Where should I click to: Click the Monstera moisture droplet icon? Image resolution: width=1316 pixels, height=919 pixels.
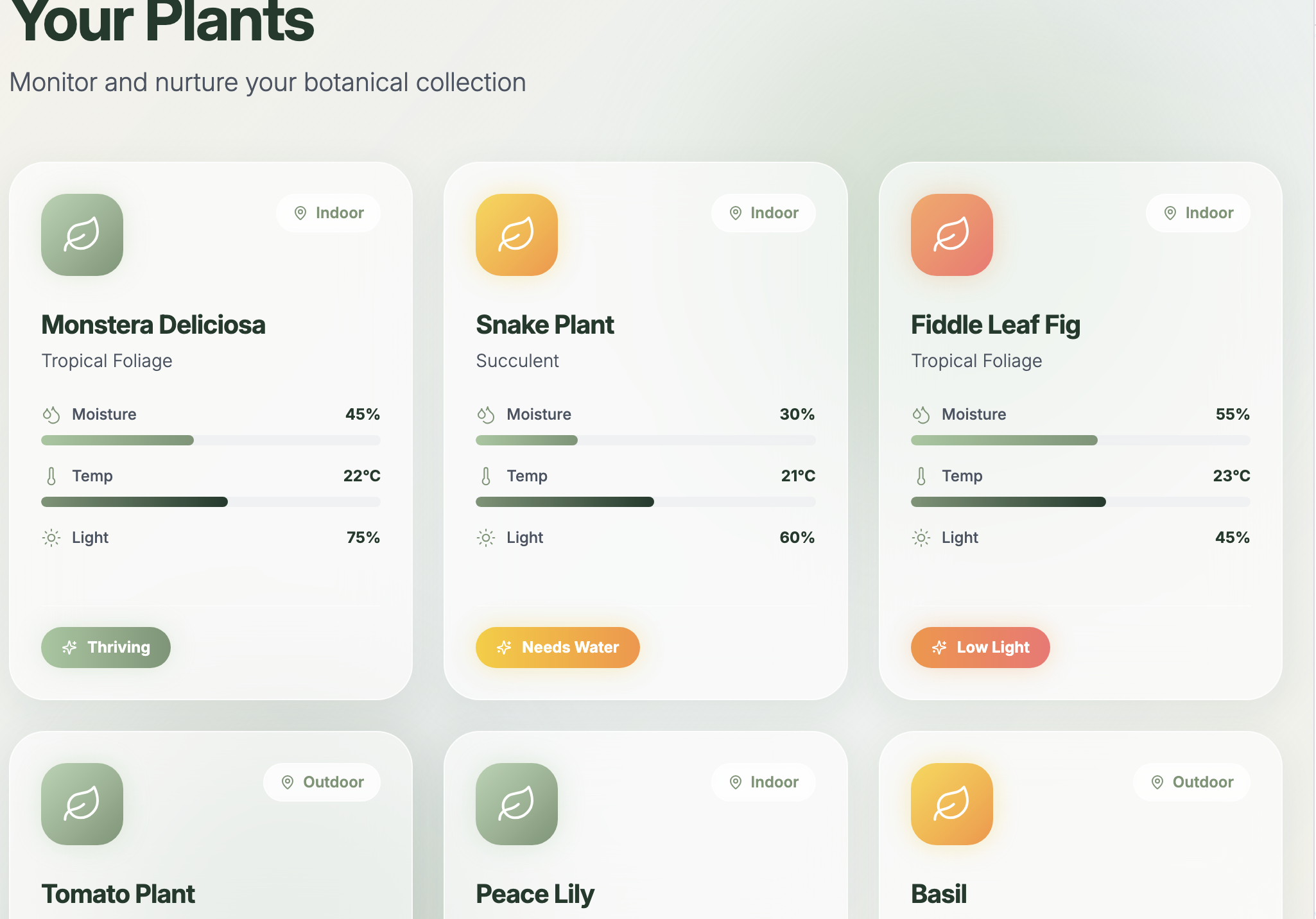pos(51,415)
